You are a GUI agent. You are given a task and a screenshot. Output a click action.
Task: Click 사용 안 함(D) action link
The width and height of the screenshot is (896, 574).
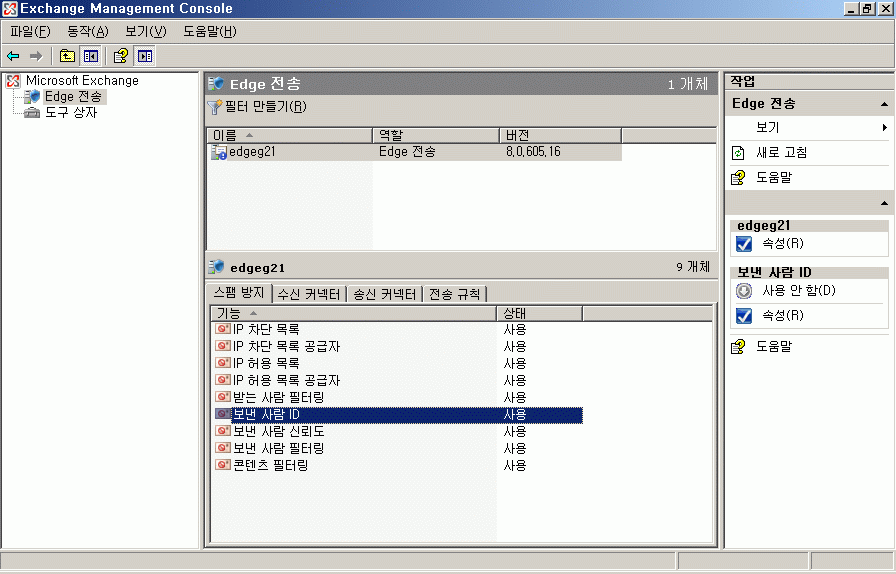(799, 291)
